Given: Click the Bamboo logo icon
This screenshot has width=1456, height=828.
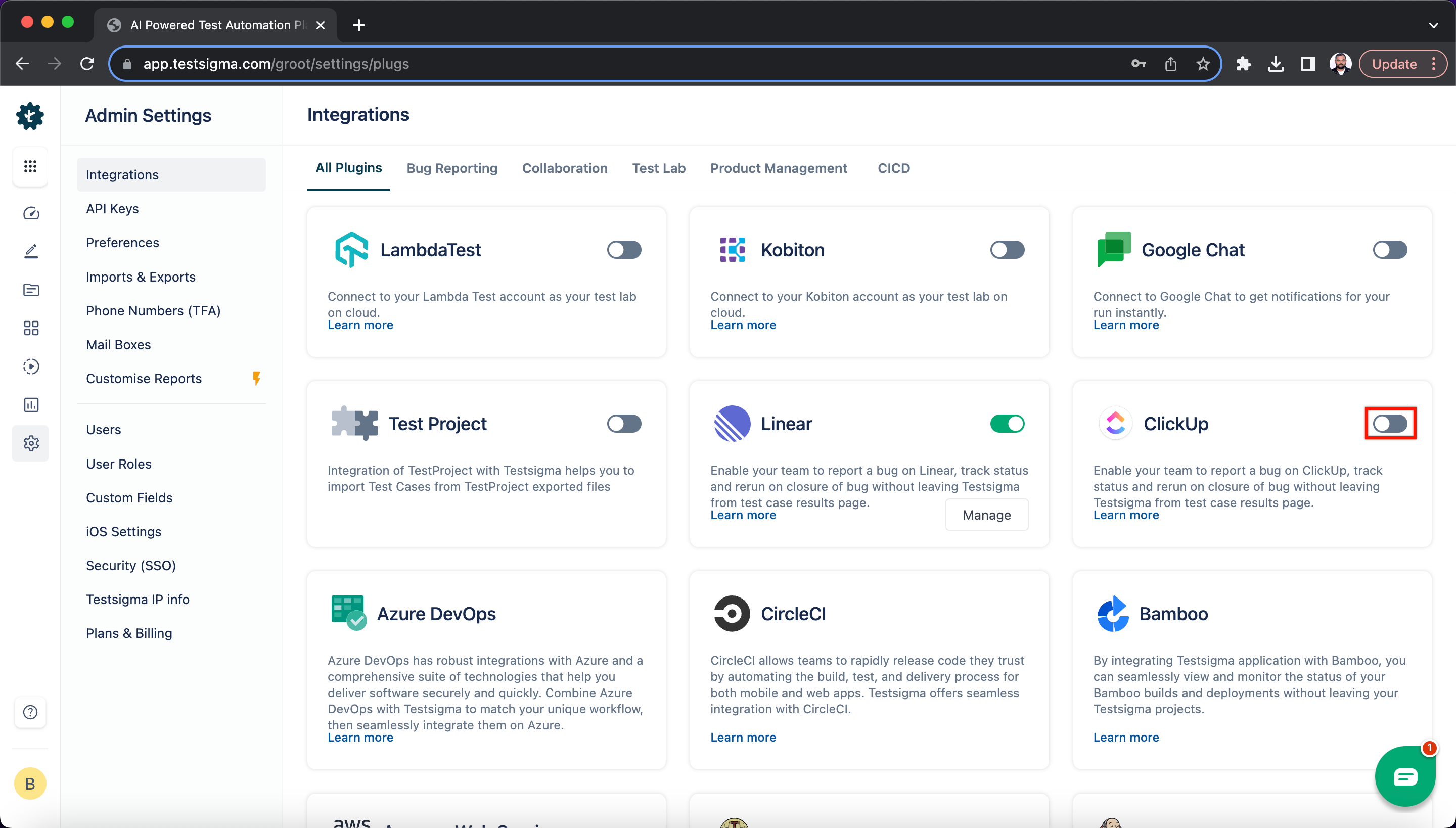Looking at the screenshot, I should pyautogui.click(x=1113, y=614).
